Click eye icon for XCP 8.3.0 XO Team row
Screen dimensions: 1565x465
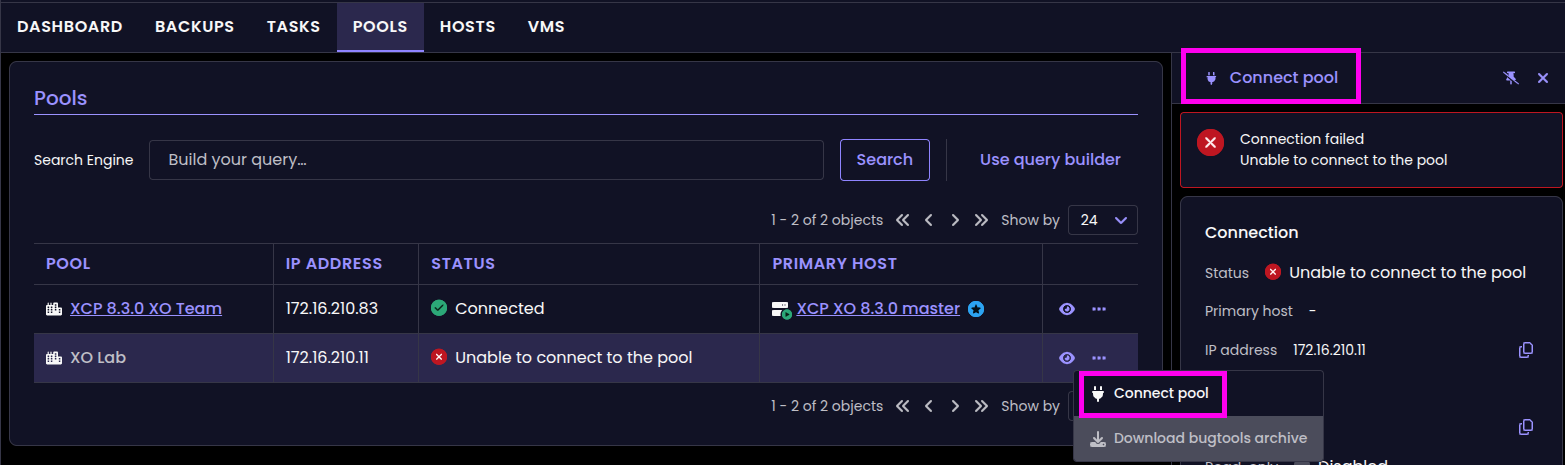point(1067,309)
